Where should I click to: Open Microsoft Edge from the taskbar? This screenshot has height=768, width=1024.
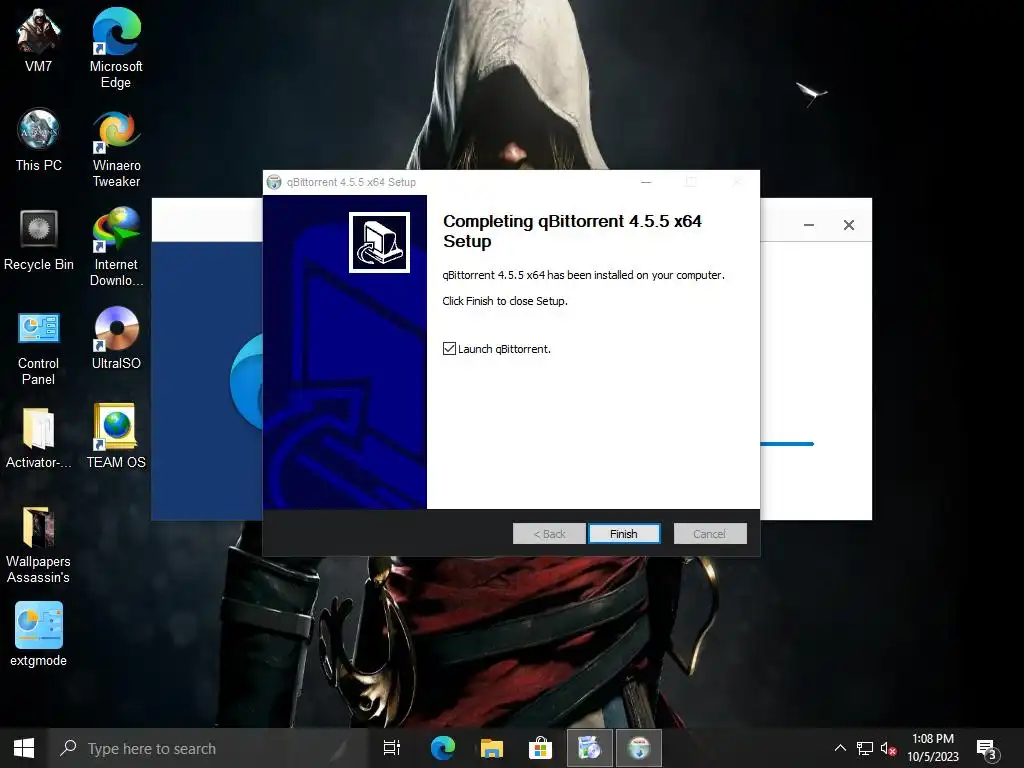pos(443,748)
